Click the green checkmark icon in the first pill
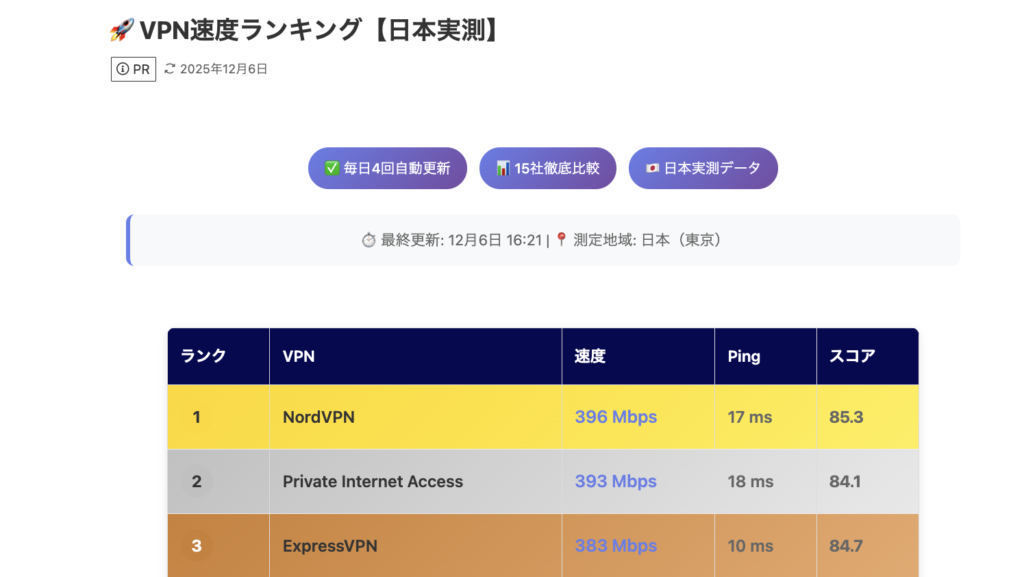The width and height of the screenshot is (1024, 577). pyautogui.click(x=331, y=168)
